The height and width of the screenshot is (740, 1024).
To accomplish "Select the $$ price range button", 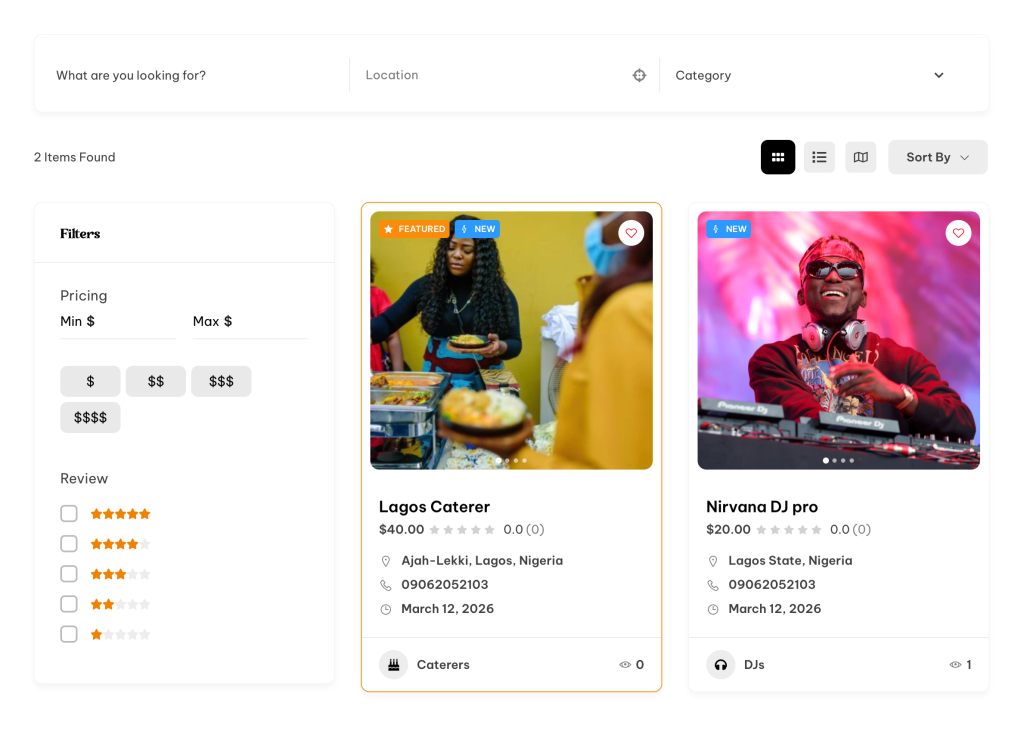I will [x=156, y=381].
